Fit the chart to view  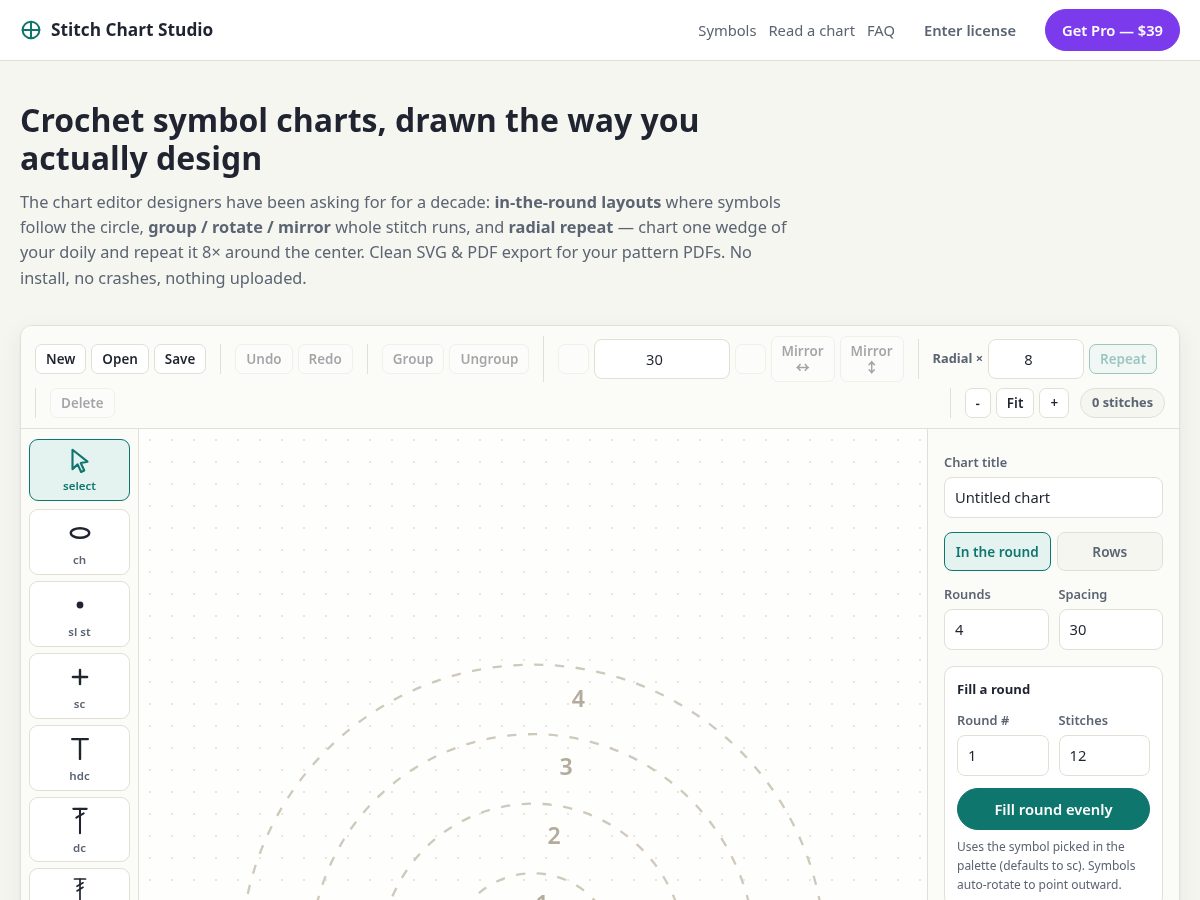pos(1015,403)
